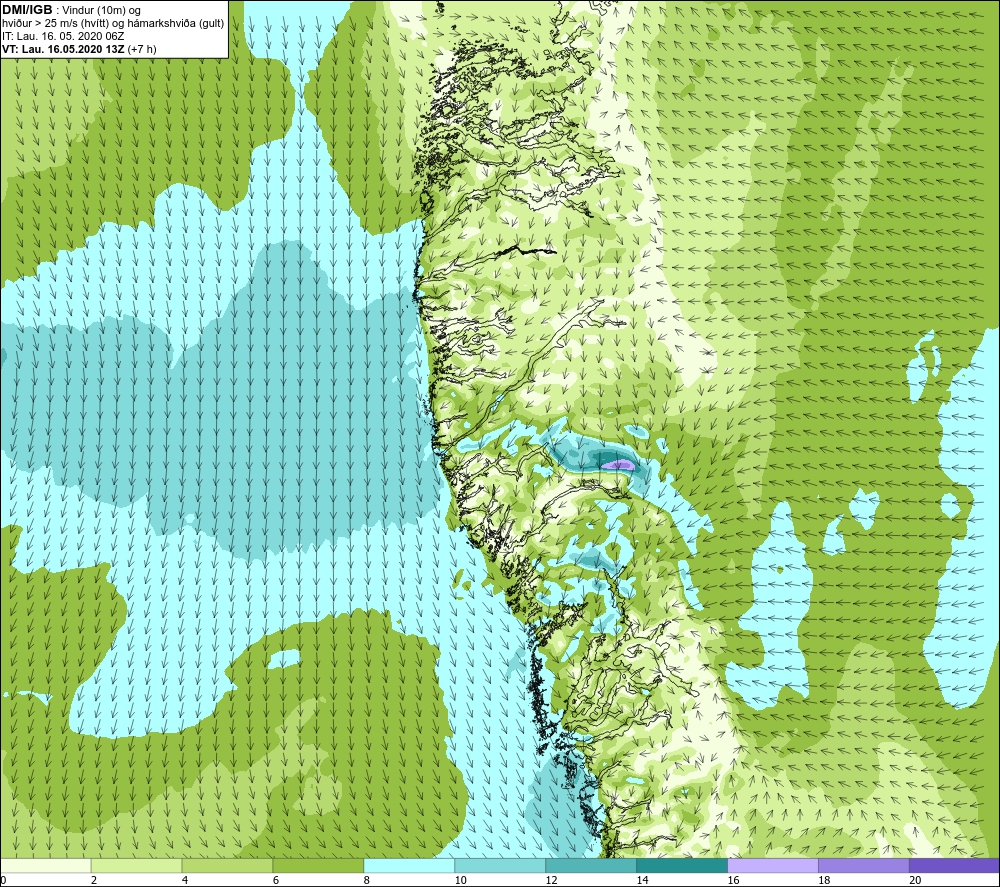Click the 'IT: Lau. 16. 05. 2020 06Z' line
The image size is (1000, 887).
63,36
